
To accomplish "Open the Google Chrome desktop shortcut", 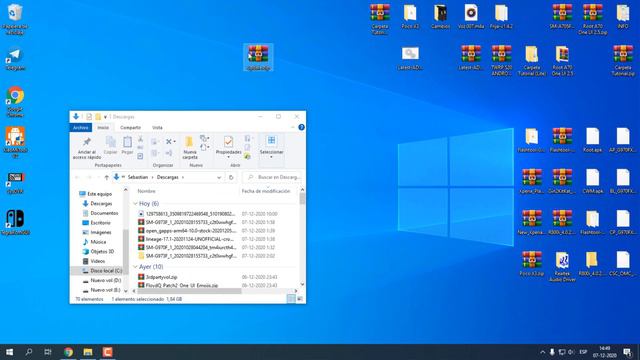I will 15,101.
